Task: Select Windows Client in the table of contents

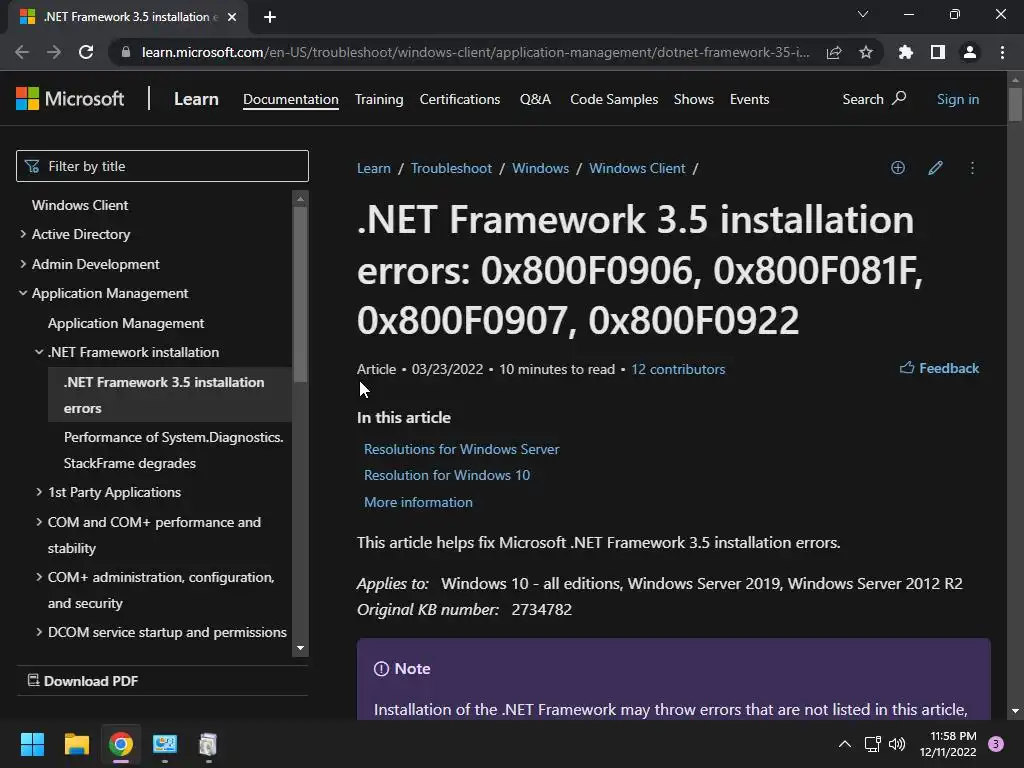Action: pyautogui.click(x=80, y=205)
